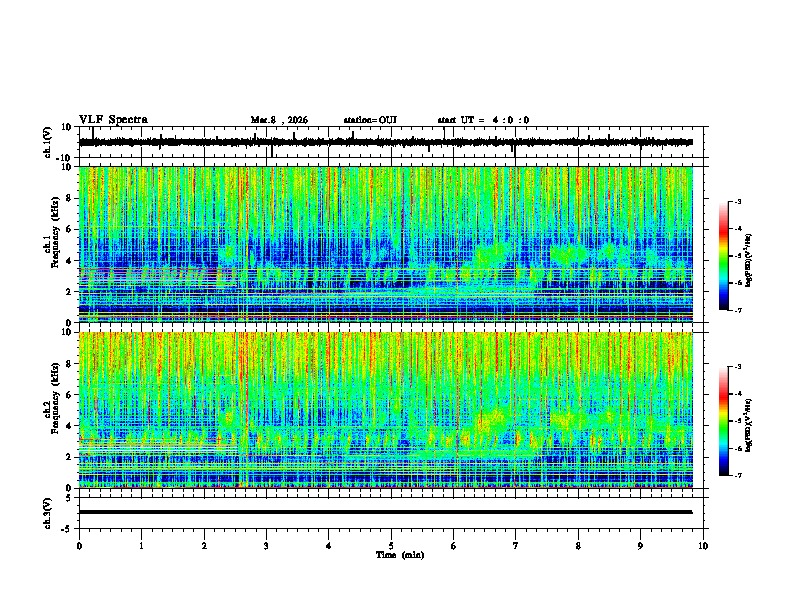Image resolution: width=792 pixels, height=612 pixels.
Task: Click the log(PSD) label beside ch.2 colorbar
Action: (x=749, y=425)
